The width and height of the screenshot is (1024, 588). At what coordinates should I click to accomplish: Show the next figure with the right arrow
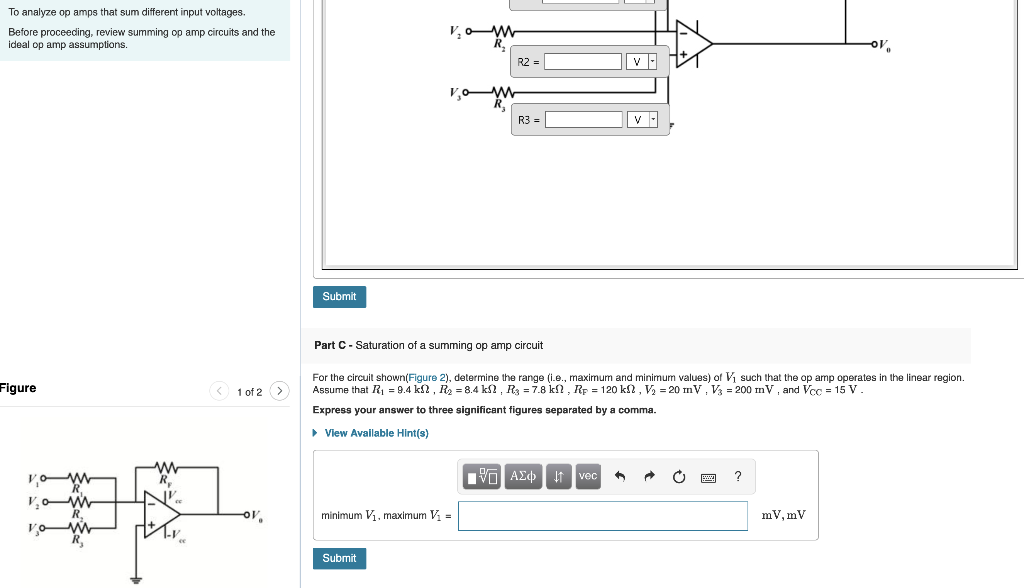pyautogui.click(x=279, y=391)
